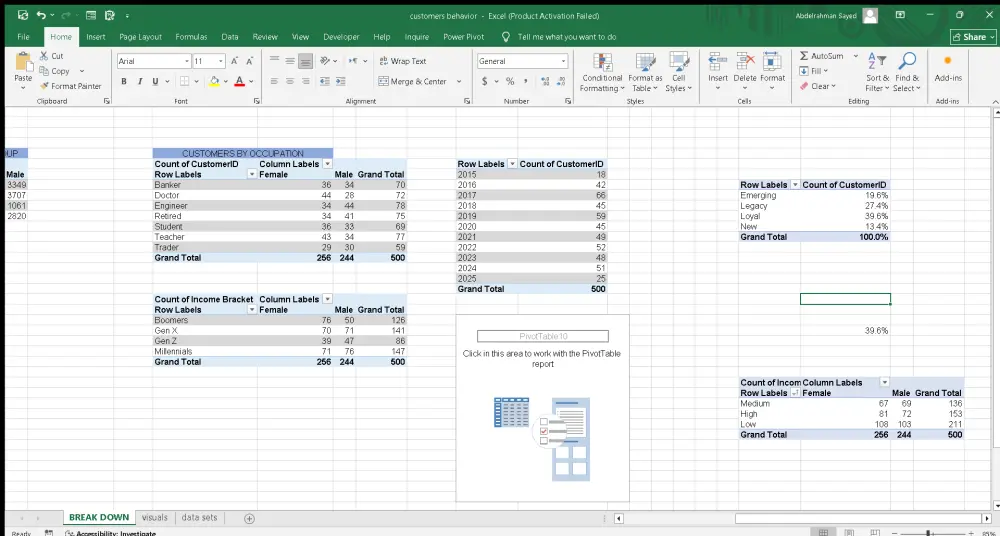This screenshot has height=536, width=1000.
Task: Toggle Bold formatting
Action: [124, 82]
